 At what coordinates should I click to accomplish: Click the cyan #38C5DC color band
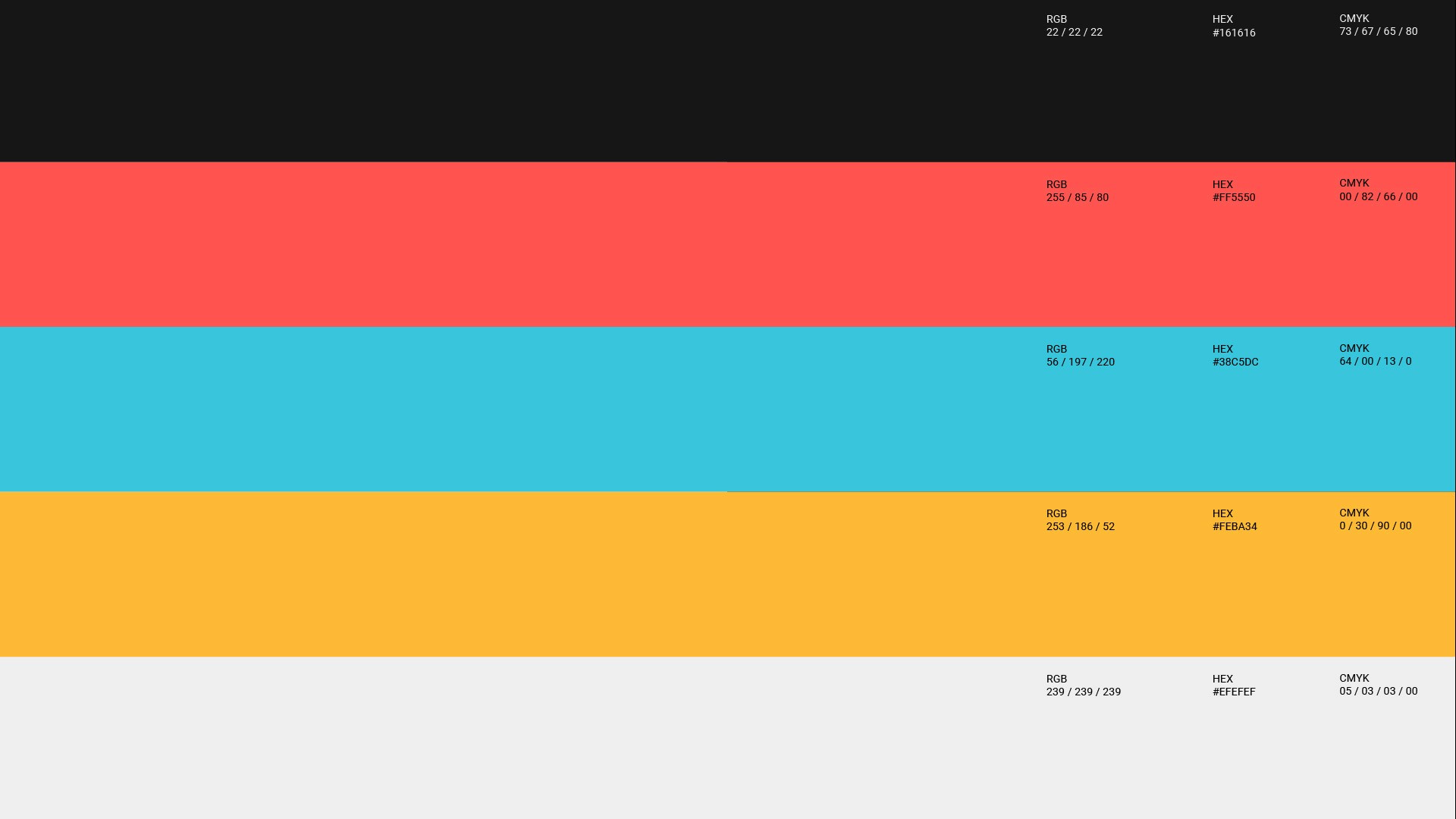point(516,409)
